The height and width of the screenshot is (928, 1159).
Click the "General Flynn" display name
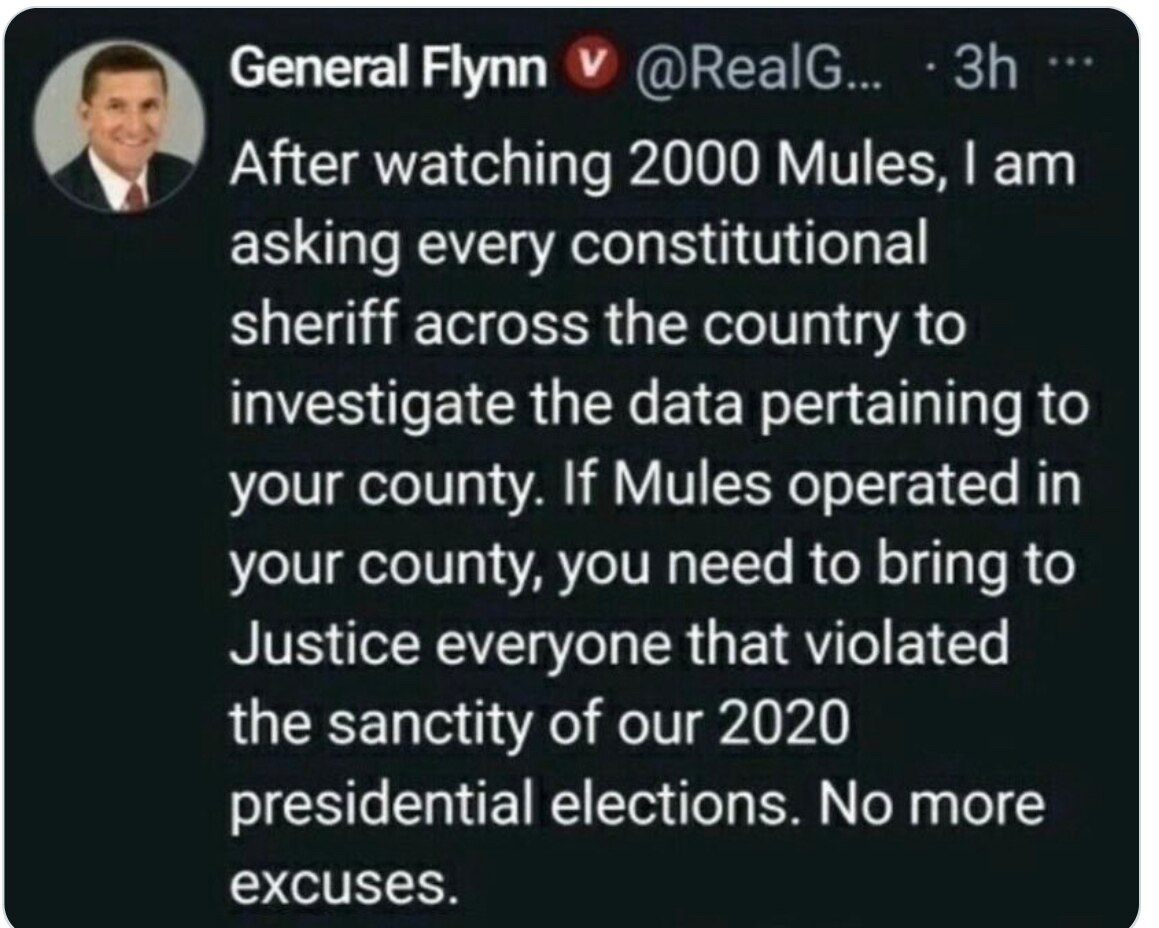click(389, 69)
